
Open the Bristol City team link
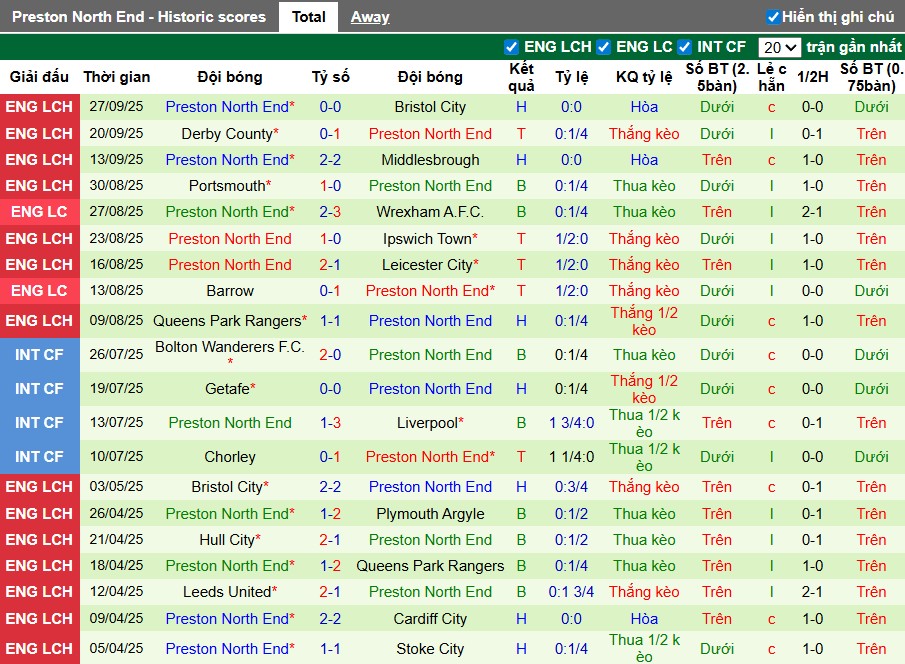point(430,107)
